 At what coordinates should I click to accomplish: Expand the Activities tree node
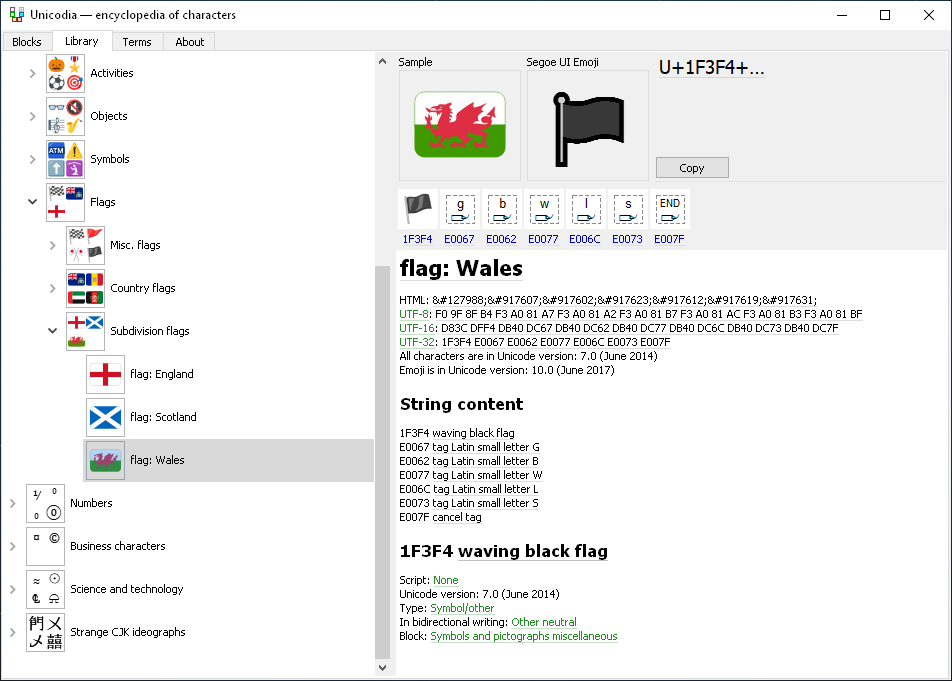coord(33,73)
